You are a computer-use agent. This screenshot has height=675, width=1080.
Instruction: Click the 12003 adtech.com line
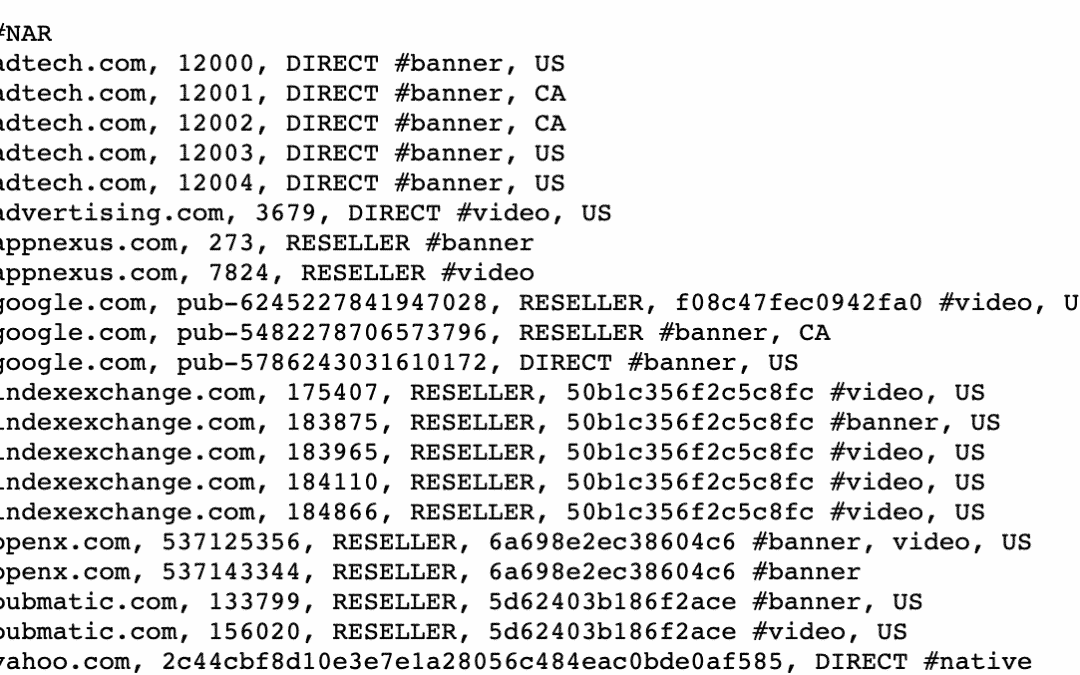point(282,153)
